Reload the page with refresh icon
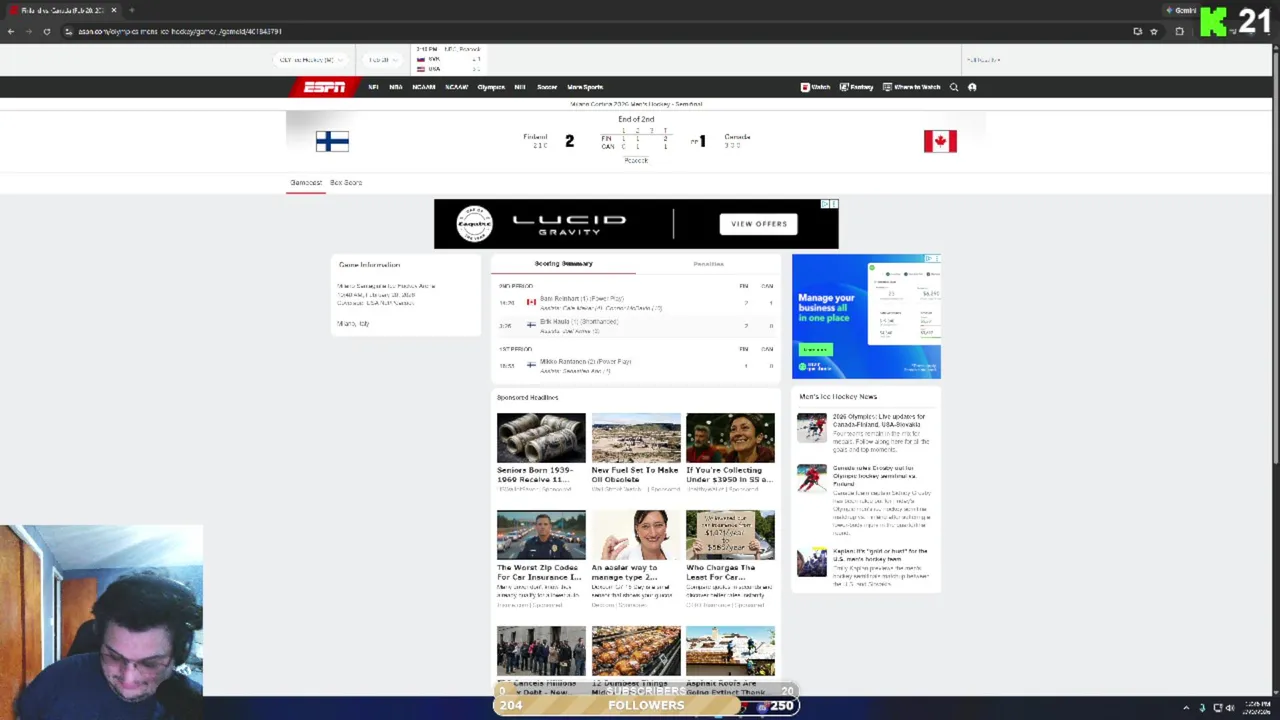 click(46, 31)
